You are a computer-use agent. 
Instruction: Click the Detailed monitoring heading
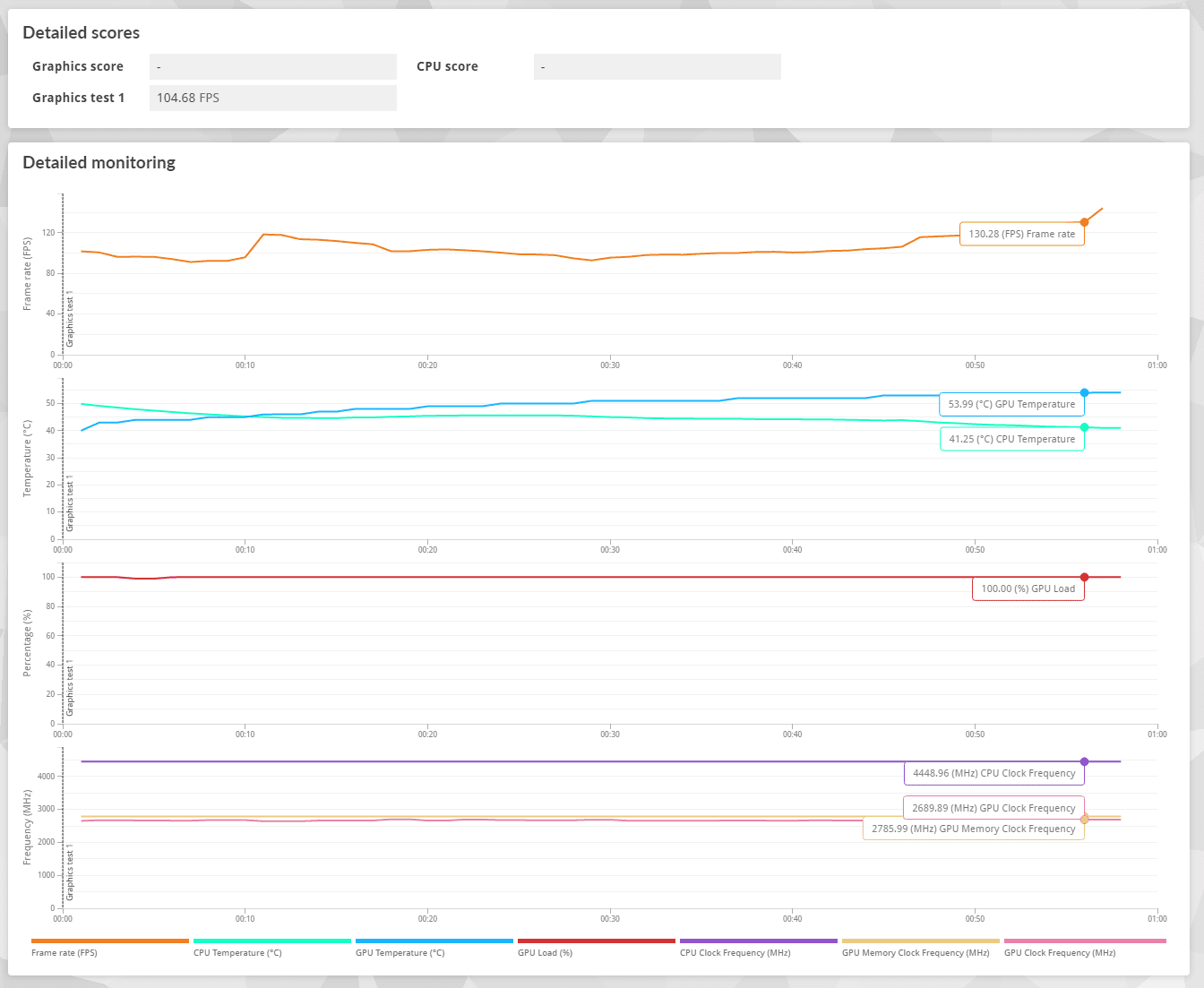coord(99,163)
